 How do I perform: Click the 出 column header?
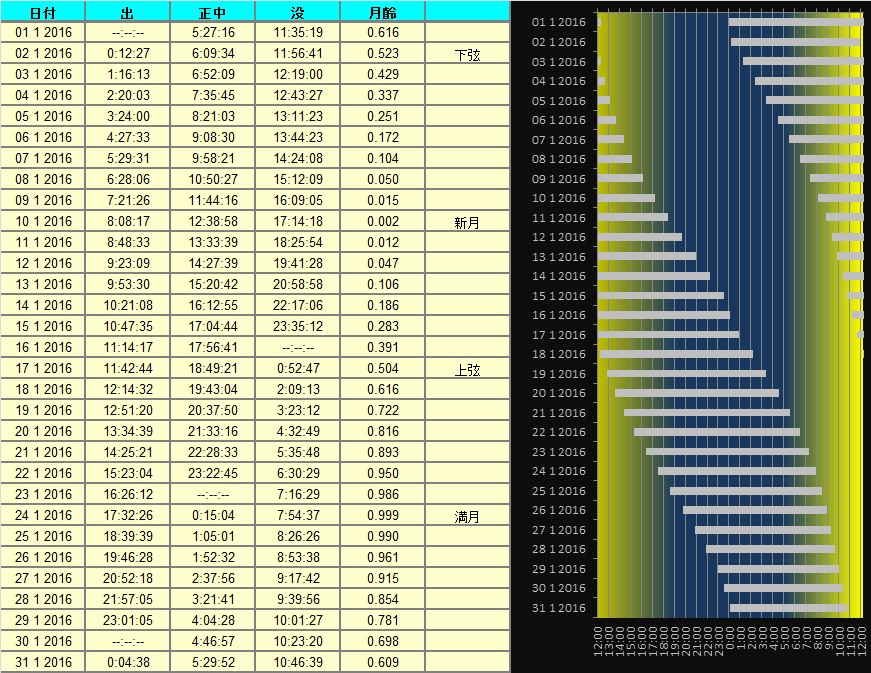(x=127, y=12)
